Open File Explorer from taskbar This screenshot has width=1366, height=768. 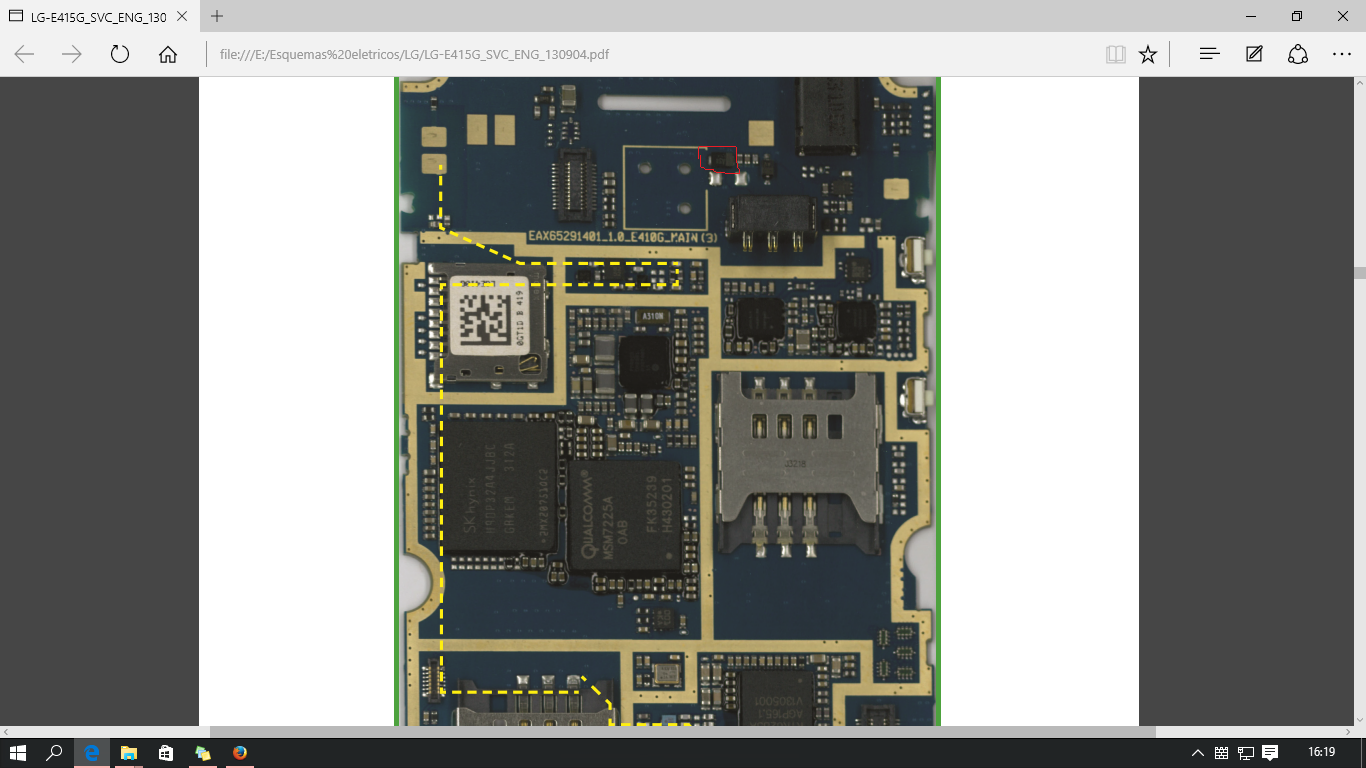(129, 753)
